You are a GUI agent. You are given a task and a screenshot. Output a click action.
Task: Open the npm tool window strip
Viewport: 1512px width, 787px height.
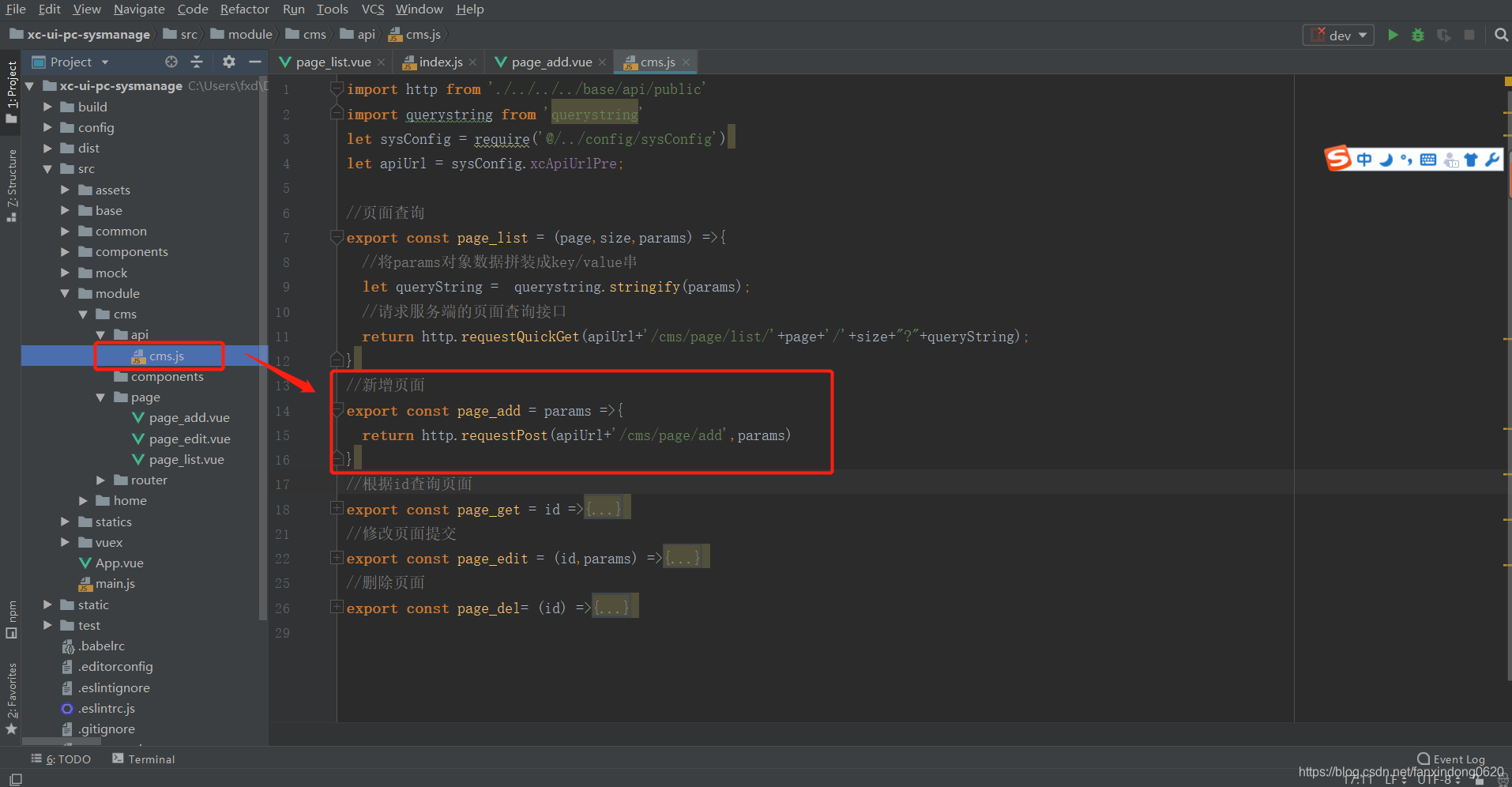click(11, 619)
